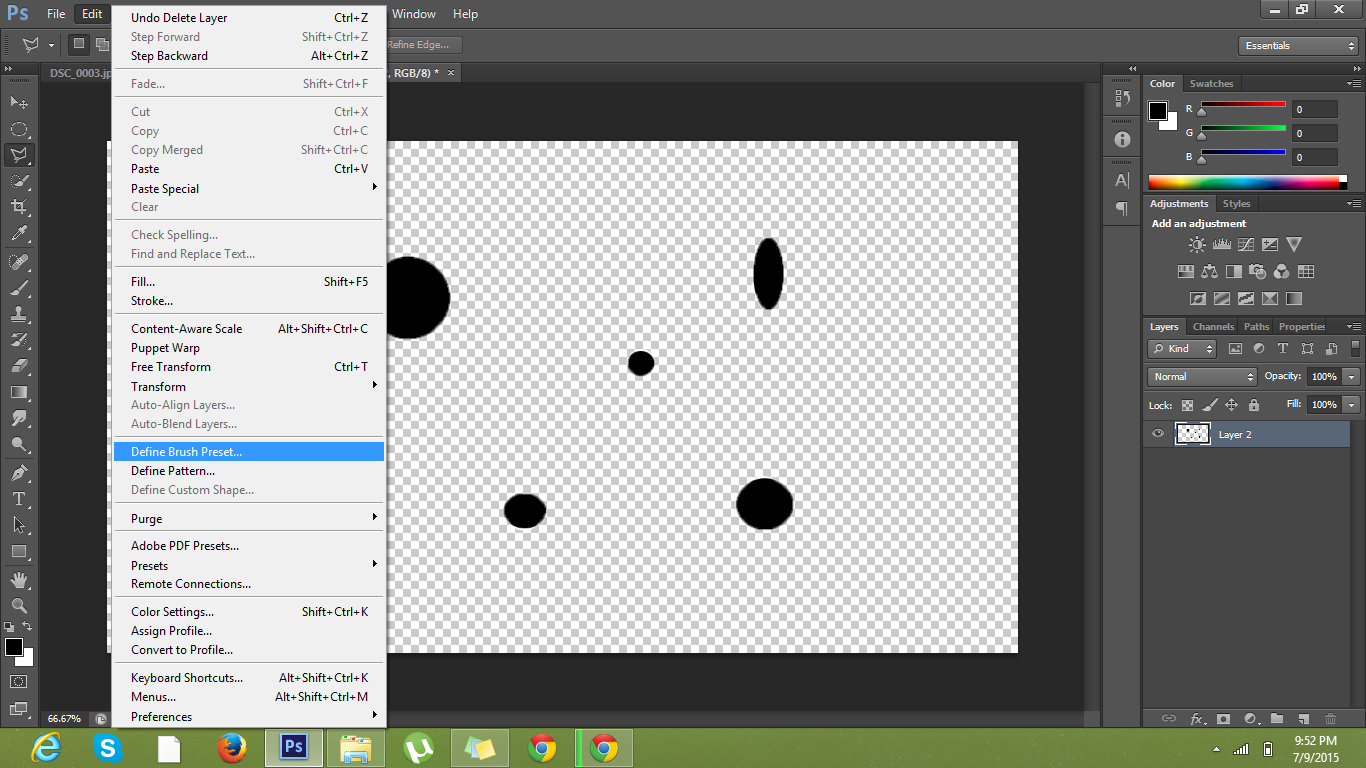Expand the Paste Special submenu
Viewport: 1366px width, 768px height.
click(x=249, y=188)
